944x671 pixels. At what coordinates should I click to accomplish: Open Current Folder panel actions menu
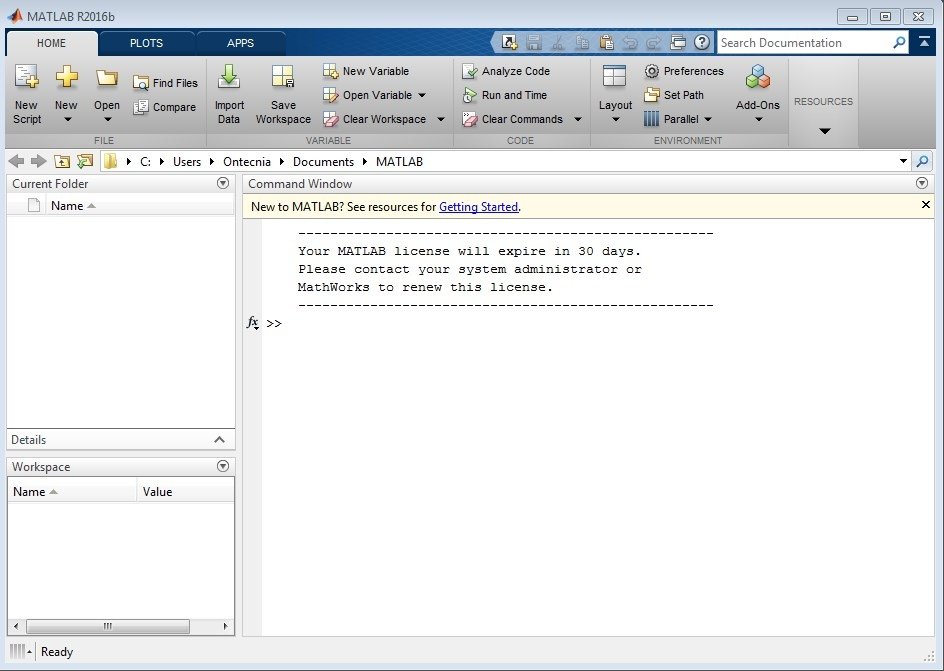click(x=223, y=183)
